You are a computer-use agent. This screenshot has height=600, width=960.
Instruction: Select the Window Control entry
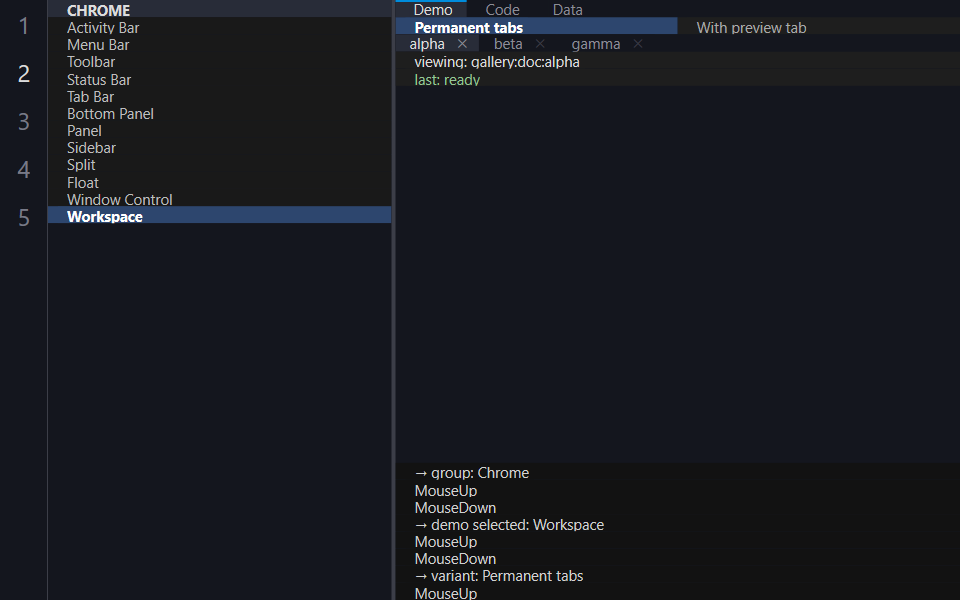click(x=219, y=200)
